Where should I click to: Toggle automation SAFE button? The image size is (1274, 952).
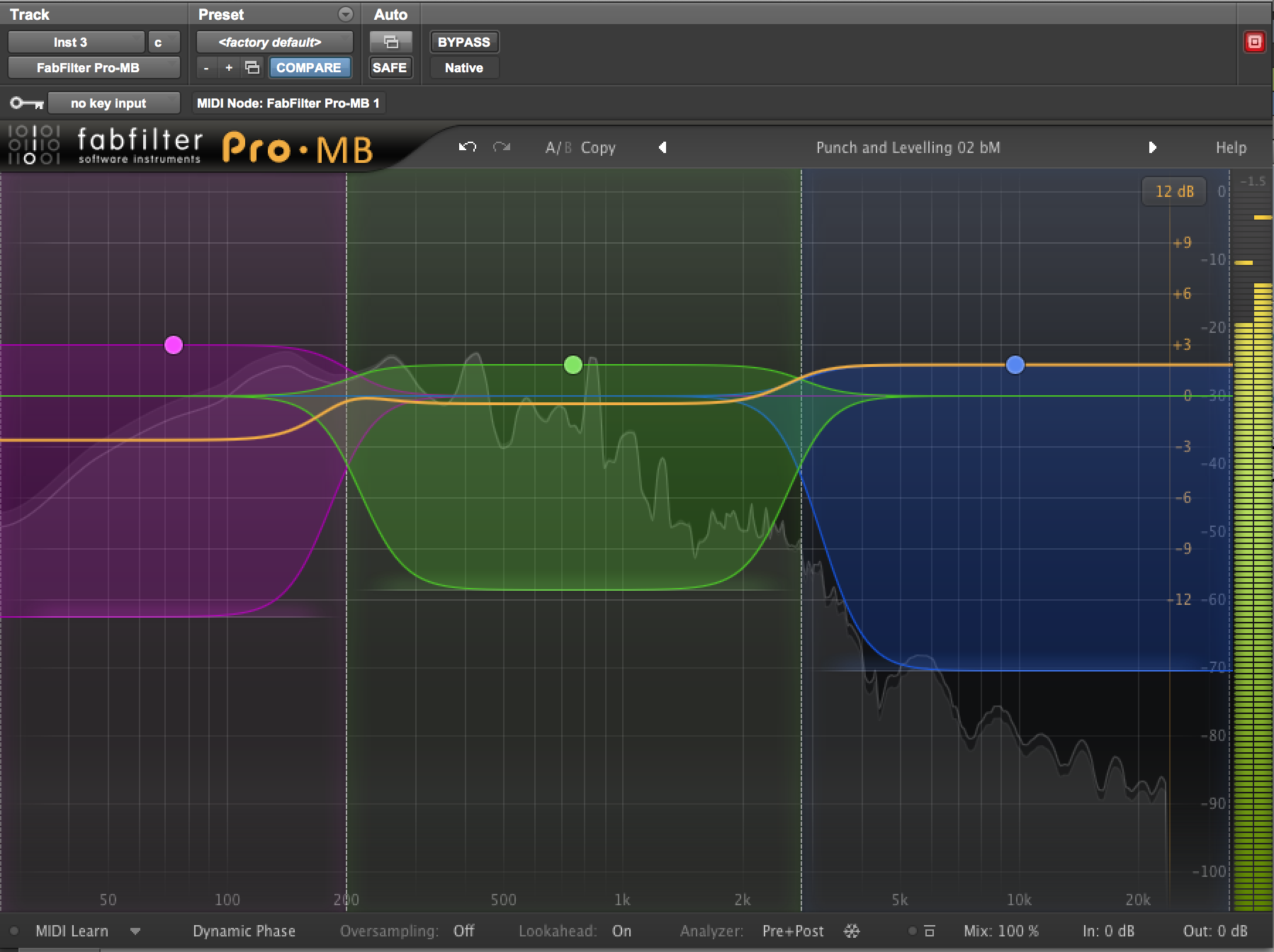[x=390, y=67]
